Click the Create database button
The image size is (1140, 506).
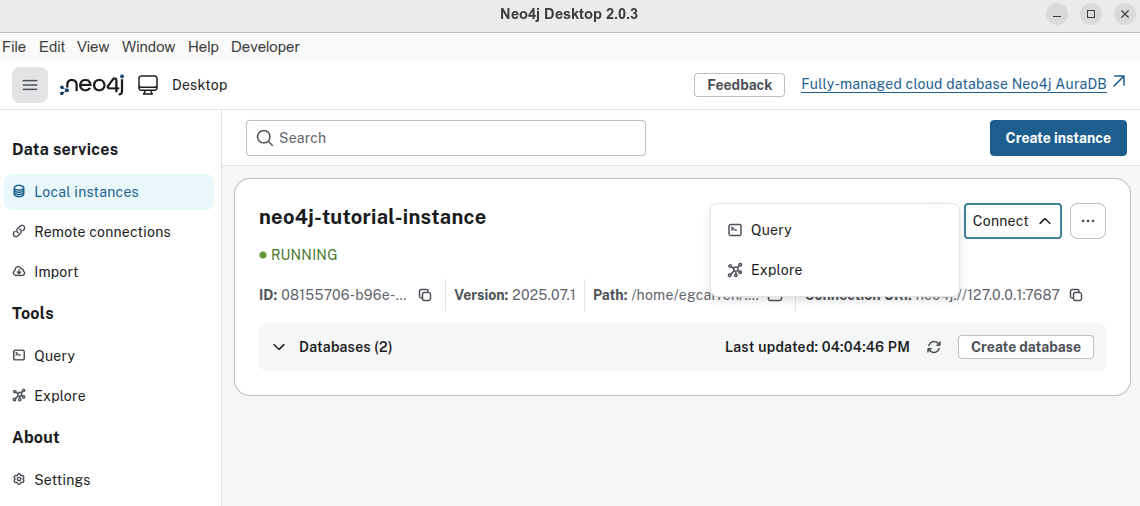pyautogui.click(x=1025, y=347)
